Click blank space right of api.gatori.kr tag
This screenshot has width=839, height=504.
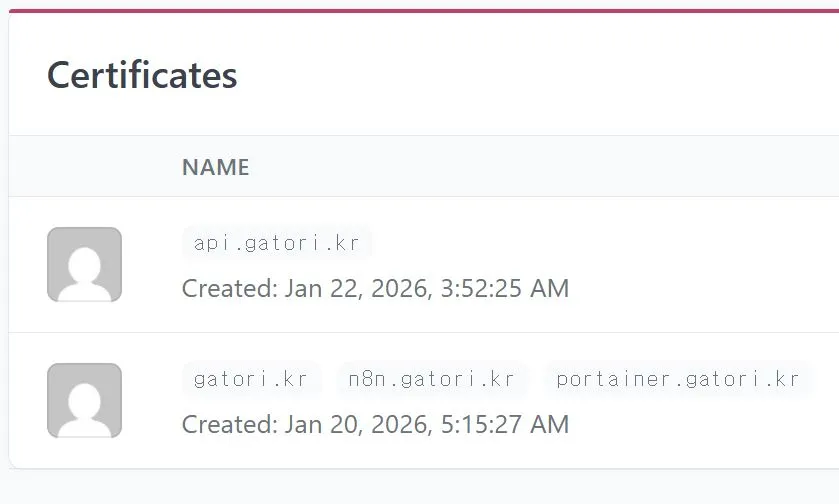[600, 242]
